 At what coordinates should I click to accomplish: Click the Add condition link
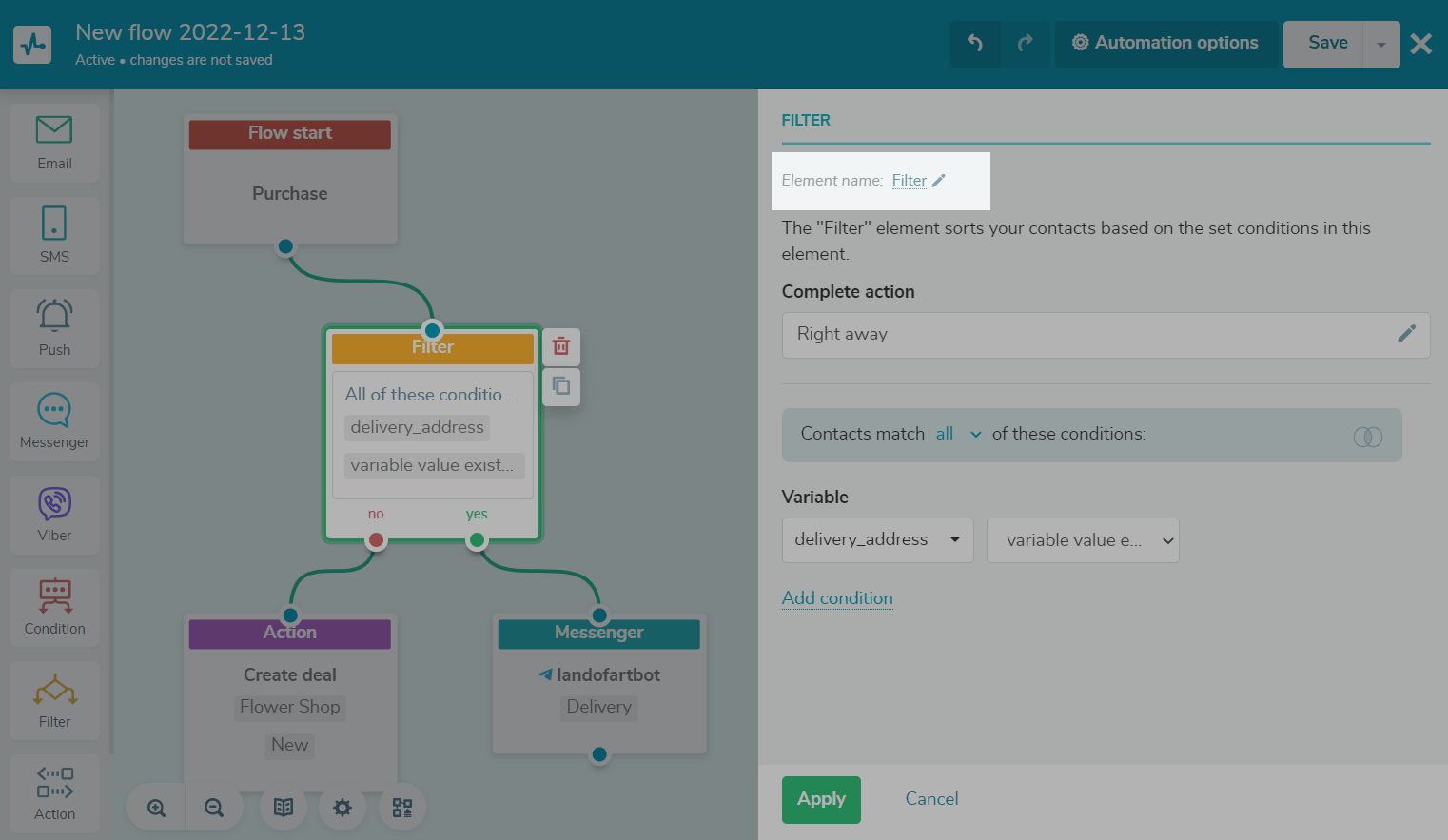(x=837, y=598)
